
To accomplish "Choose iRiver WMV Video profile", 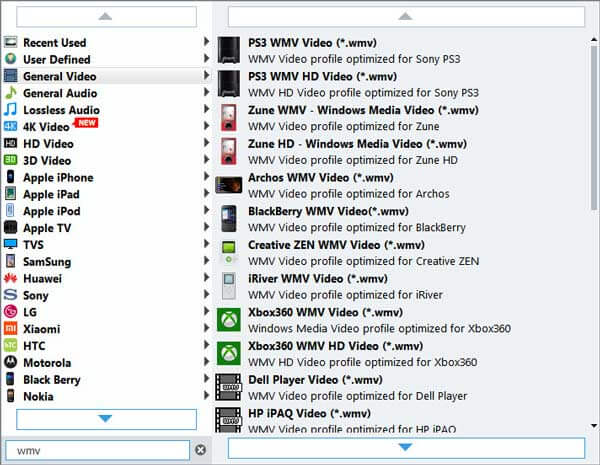I will pos(401,286).
